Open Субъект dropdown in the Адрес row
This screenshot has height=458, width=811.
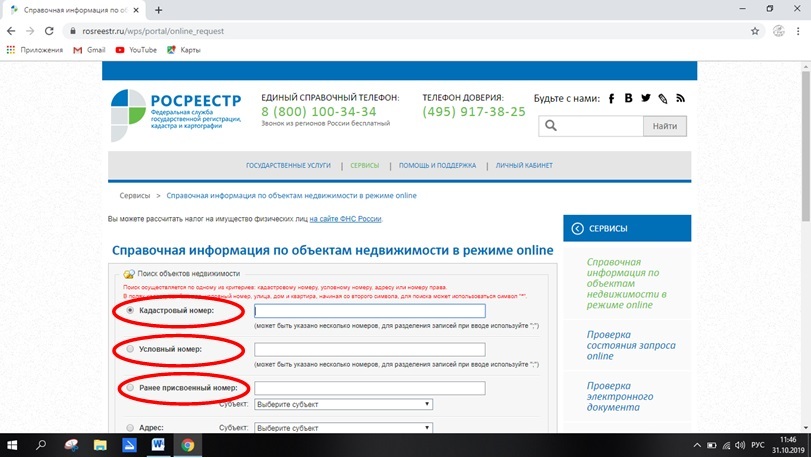click(343, 428)
